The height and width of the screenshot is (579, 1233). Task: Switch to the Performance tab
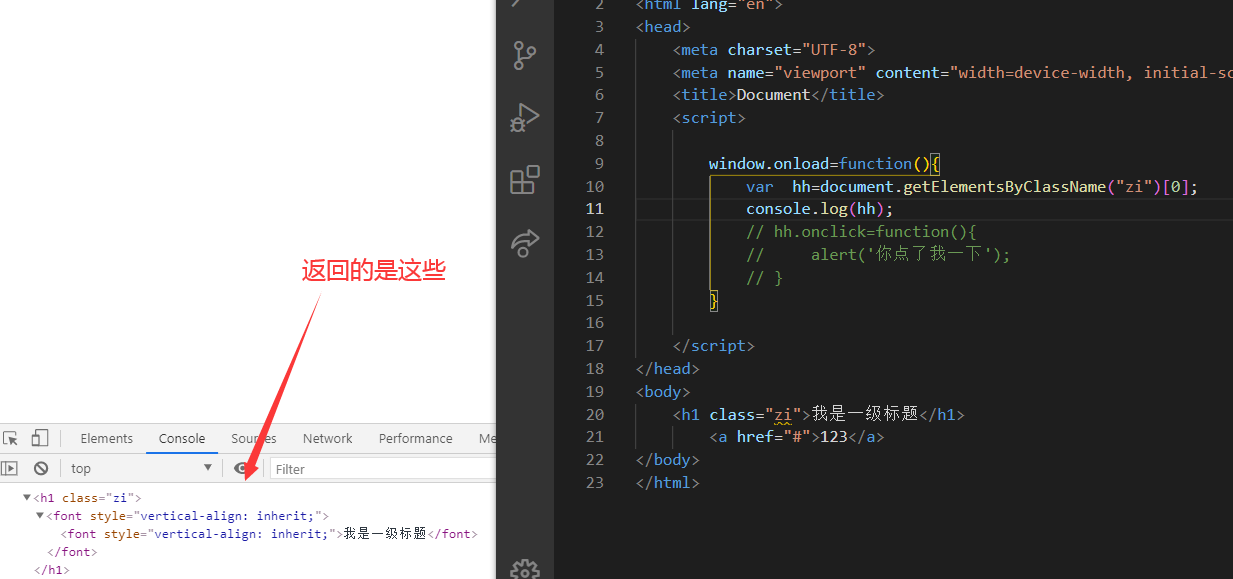click(416, 438)
